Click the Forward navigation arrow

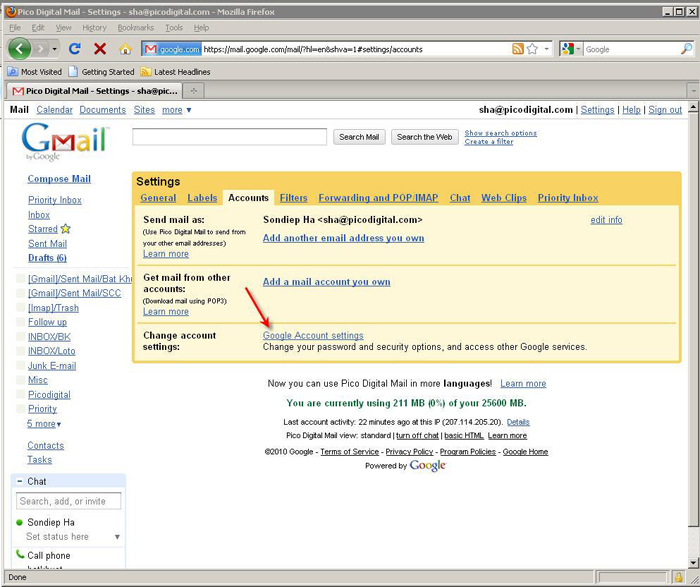click(41, 49)
